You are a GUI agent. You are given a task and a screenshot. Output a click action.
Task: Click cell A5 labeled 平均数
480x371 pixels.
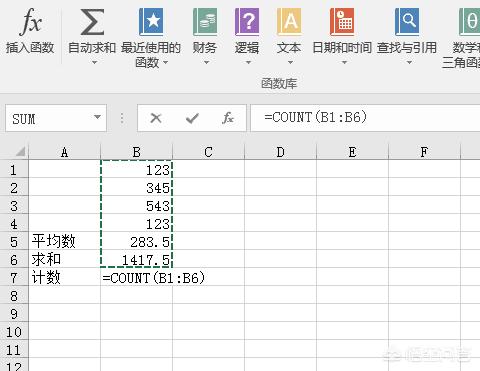tap(64, 242)
